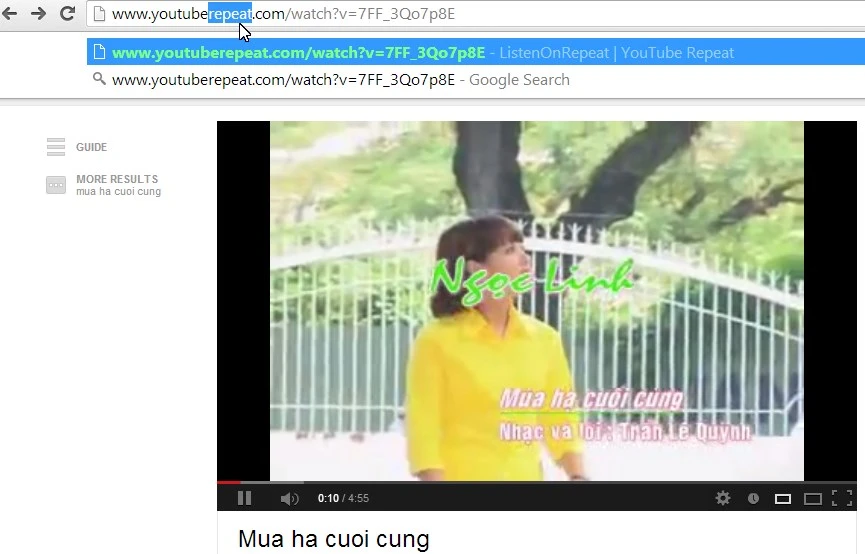This screenshot has height=554, width=865.
Task: Reload the page with the refresh icon
Action: 67,13
